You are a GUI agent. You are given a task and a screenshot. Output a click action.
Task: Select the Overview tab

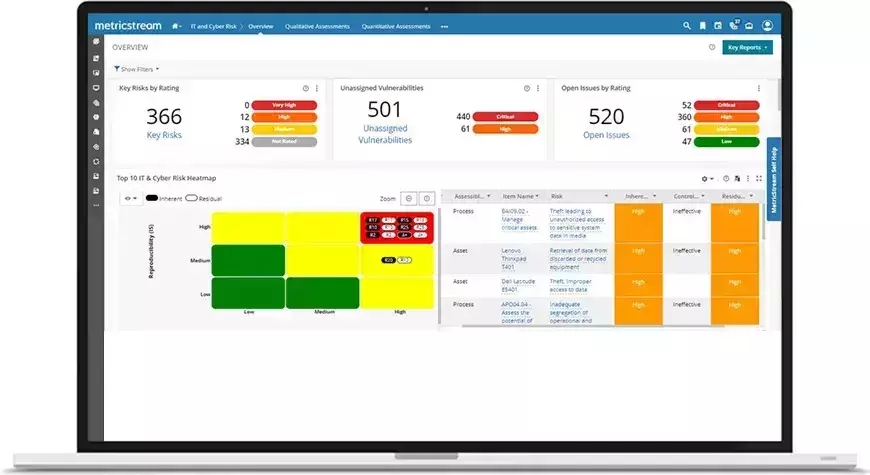point(261,26)
